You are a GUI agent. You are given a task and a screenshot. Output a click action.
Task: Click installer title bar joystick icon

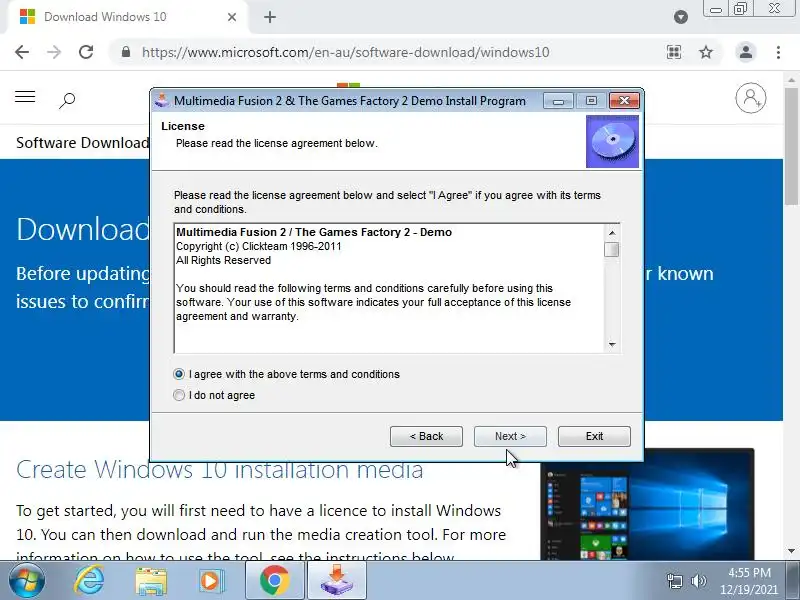click(162, 99)
